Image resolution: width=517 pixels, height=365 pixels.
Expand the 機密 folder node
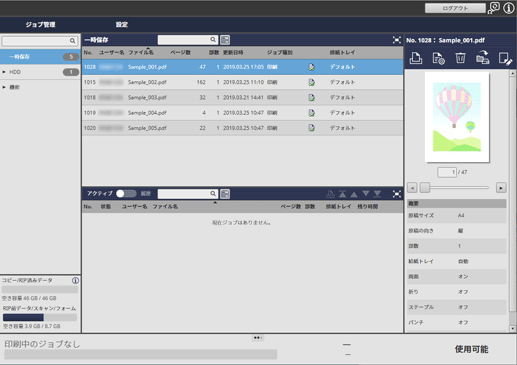4,87
